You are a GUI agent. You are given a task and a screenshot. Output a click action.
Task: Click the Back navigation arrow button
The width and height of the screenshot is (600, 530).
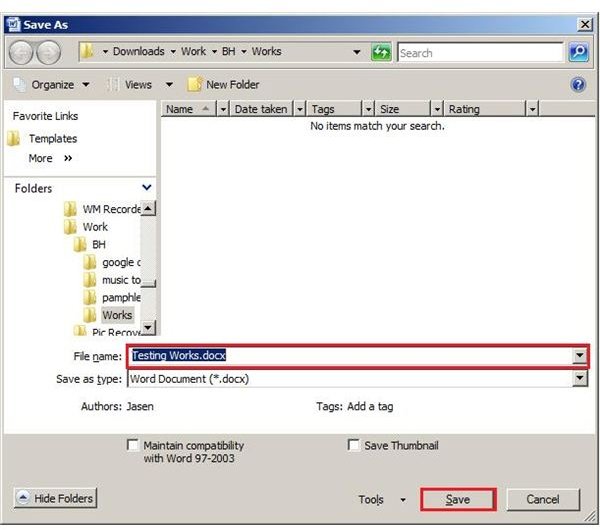[x=21, y=52]
